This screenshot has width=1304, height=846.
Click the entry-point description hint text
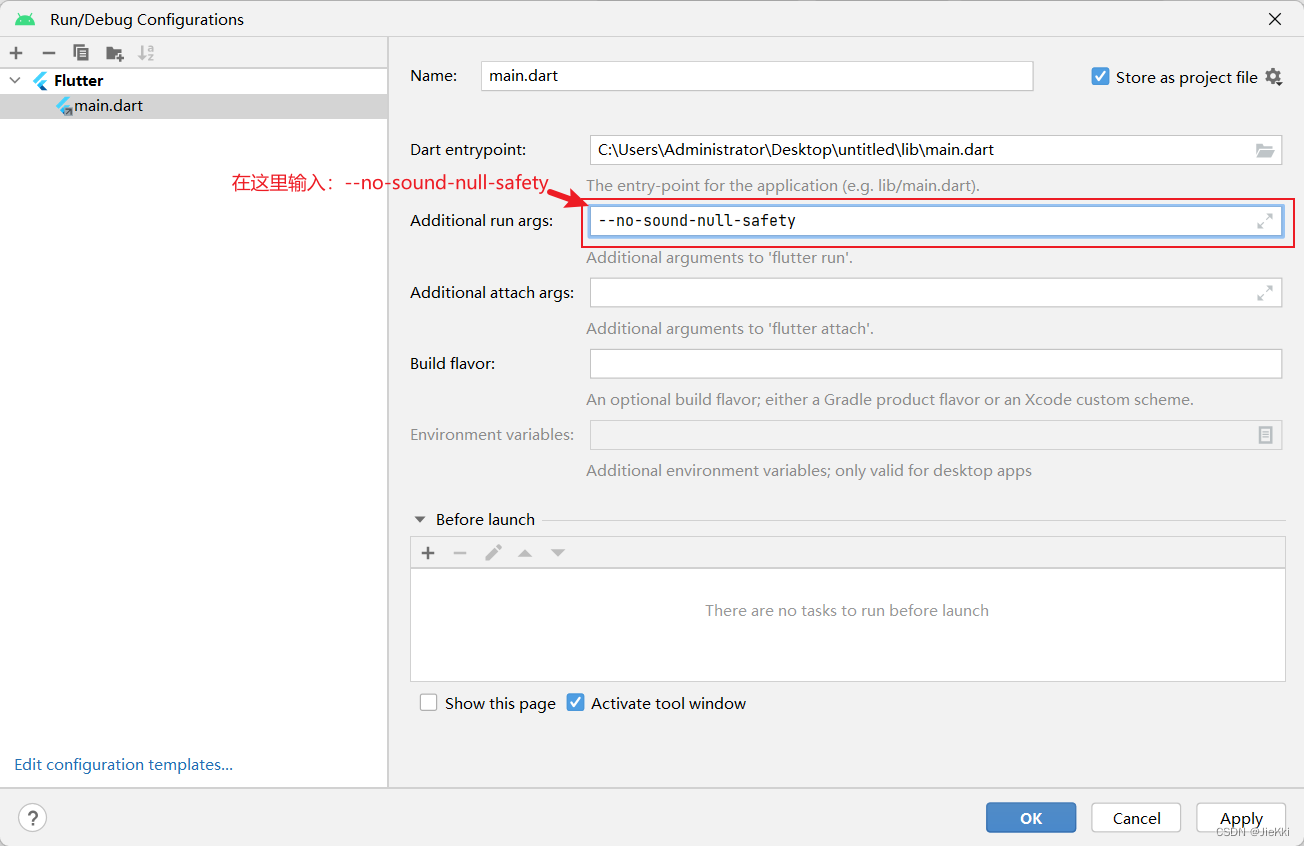click(x=783, y=186)
